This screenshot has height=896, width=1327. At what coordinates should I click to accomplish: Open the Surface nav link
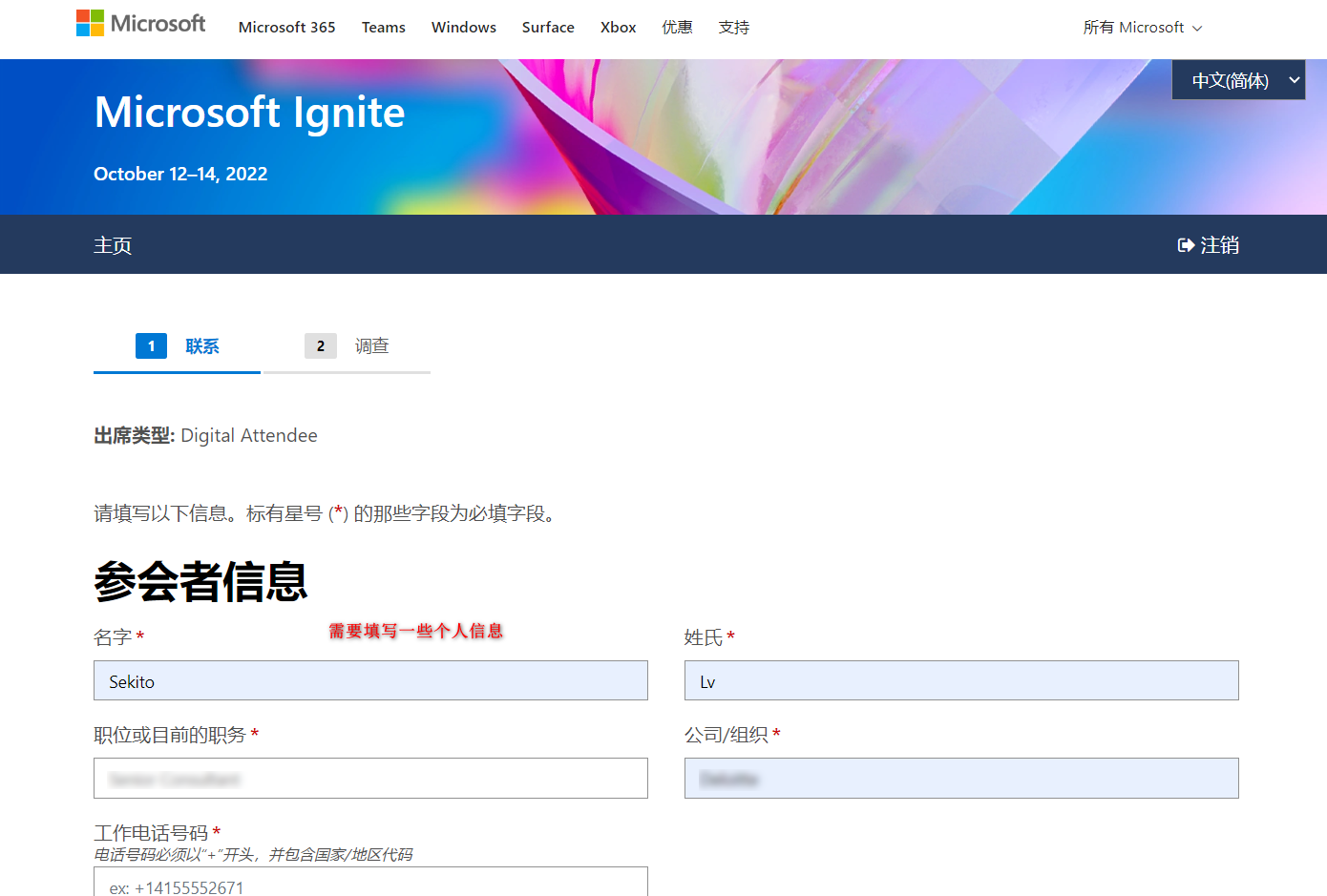tap(548, 28)
